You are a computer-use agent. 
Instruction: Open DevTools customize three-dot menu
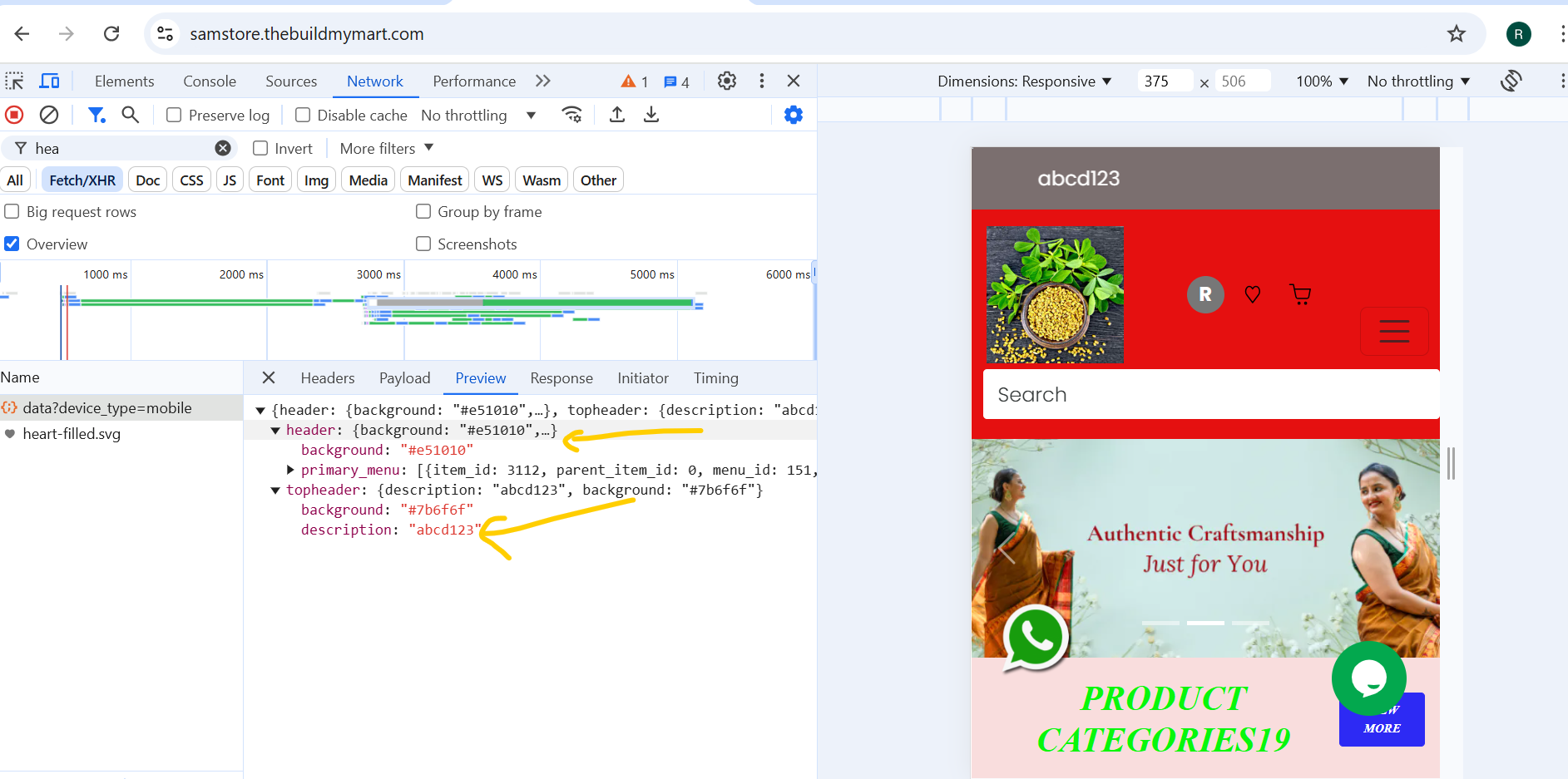point(761,81)
